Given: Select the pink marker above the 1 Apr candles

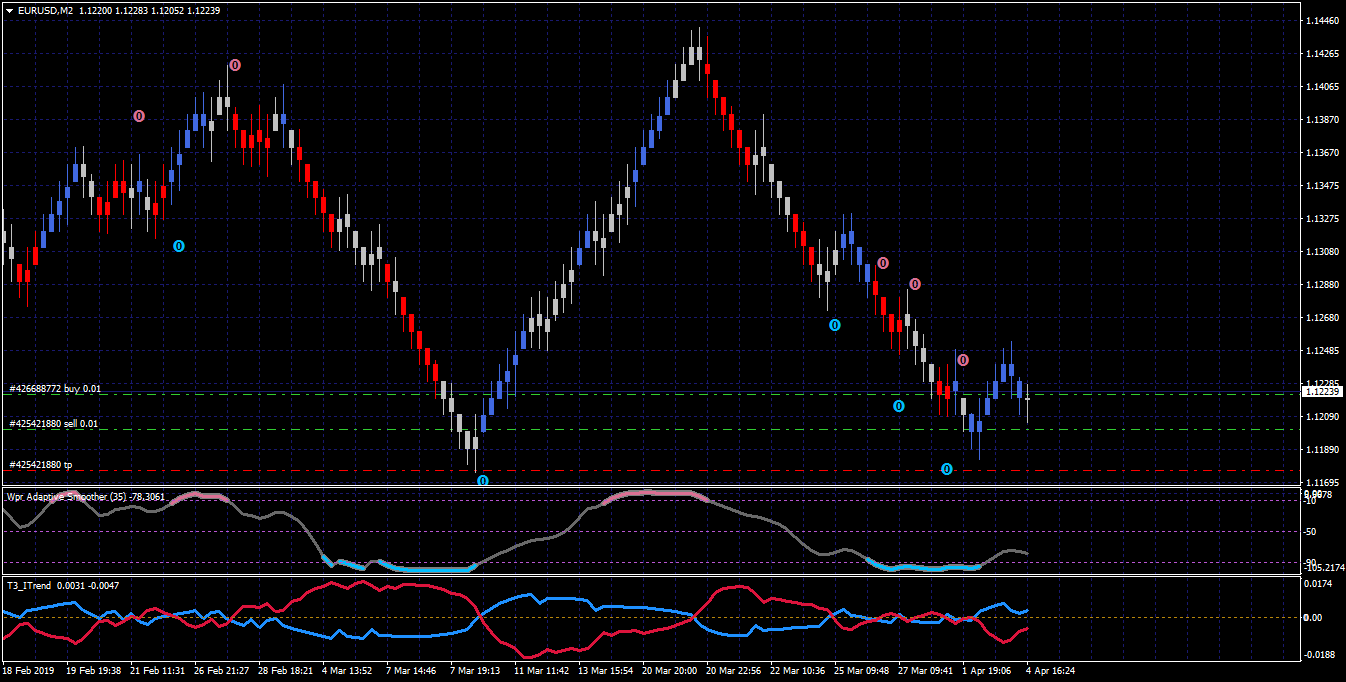Looking at the screenshot, I should point(962,360).
